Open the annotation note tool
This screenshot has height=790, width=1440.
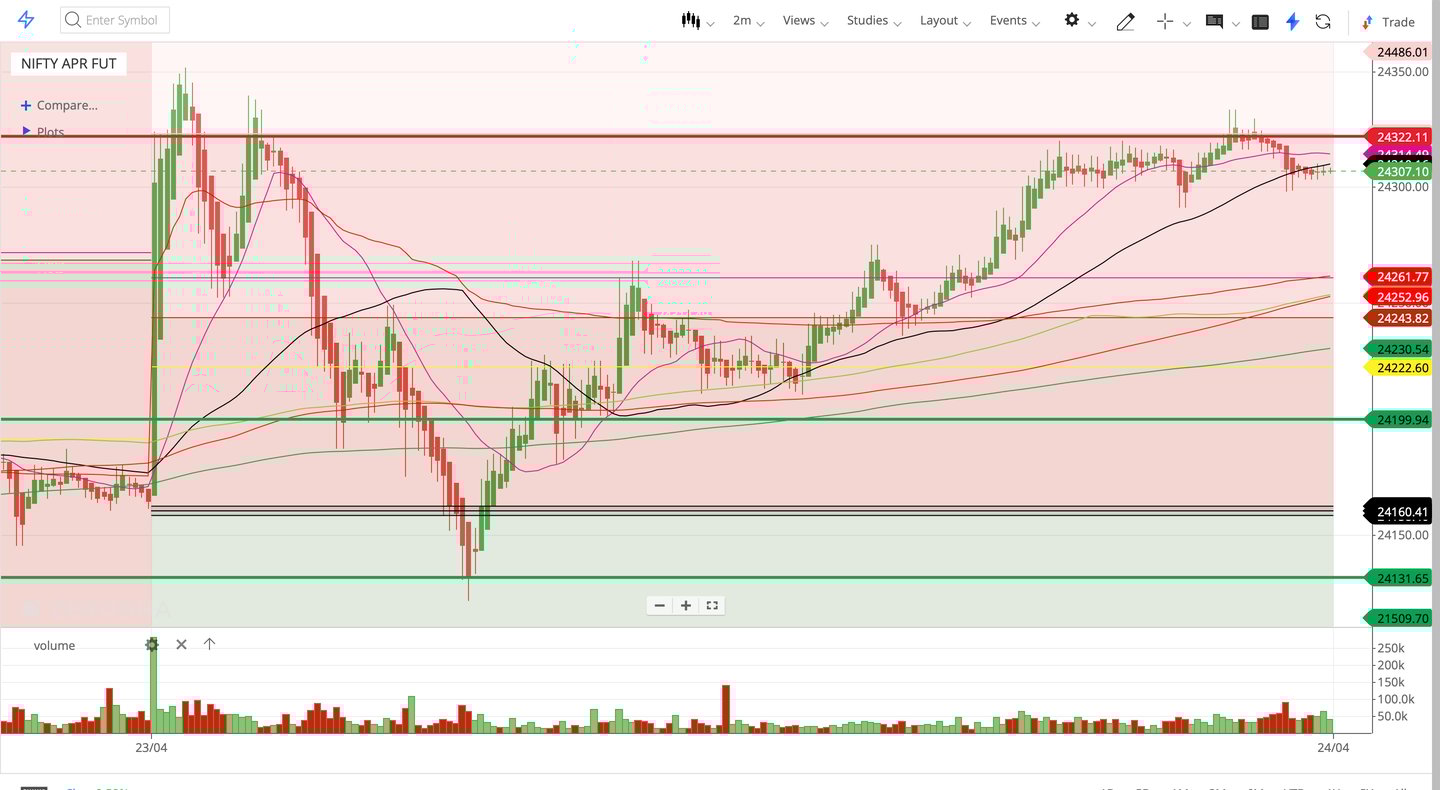(1214, 21)
